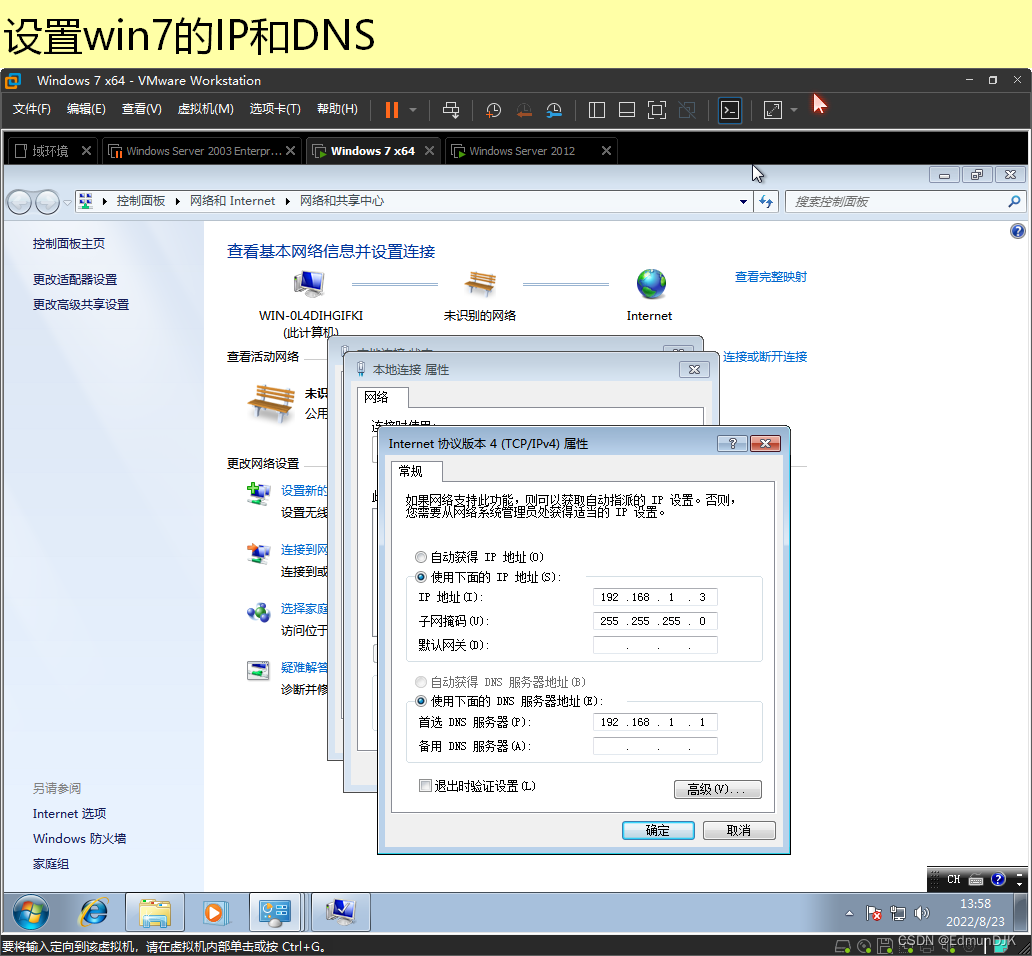This screenshot has height=956, width=1032.
Task: Open the 文件(F) menu
Action: coord(32,109)
